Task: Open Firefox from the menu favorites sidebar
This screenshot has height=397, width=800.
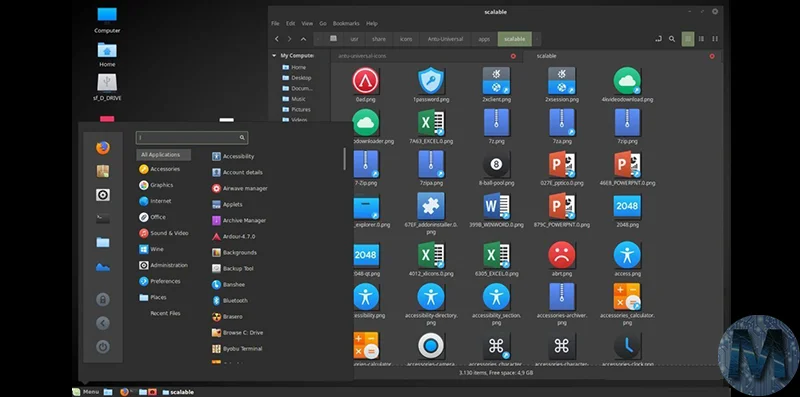Action: point(103,148)
